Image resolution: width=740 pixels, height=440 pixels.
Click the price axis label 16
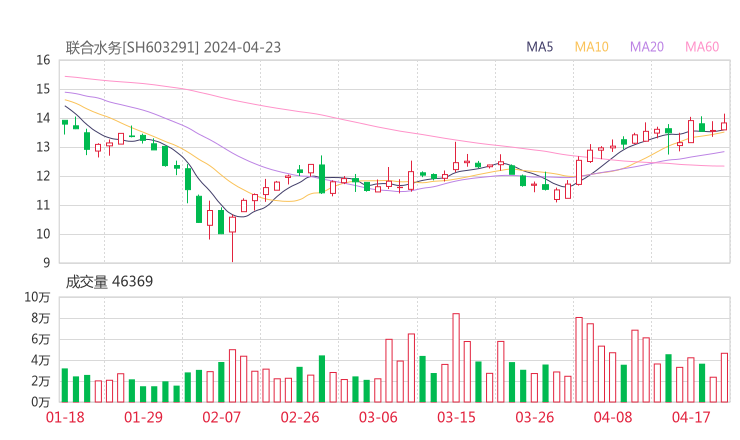(43, 60)
